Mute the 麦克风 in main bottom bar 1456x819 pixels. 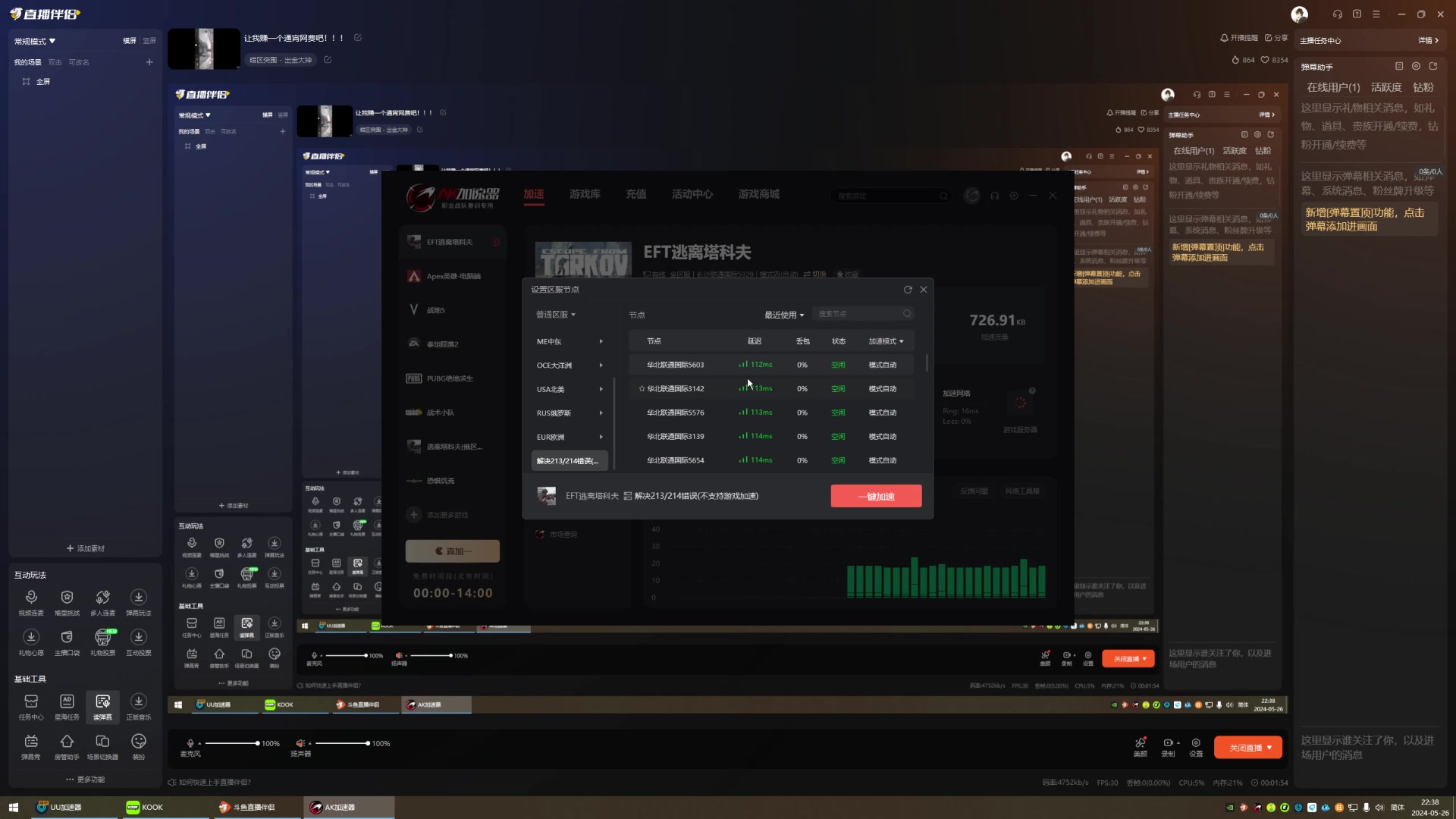pos(190,743)
